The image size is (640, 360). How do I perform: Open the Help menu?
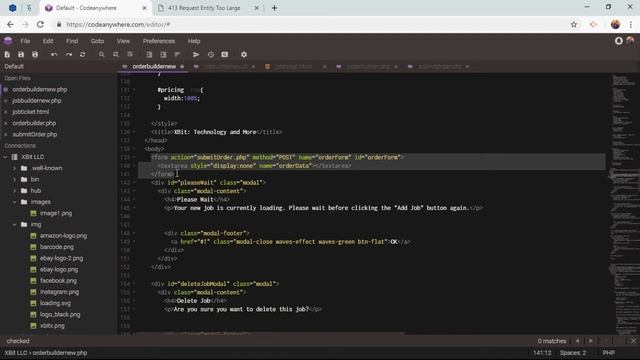[x=194, y=41]
